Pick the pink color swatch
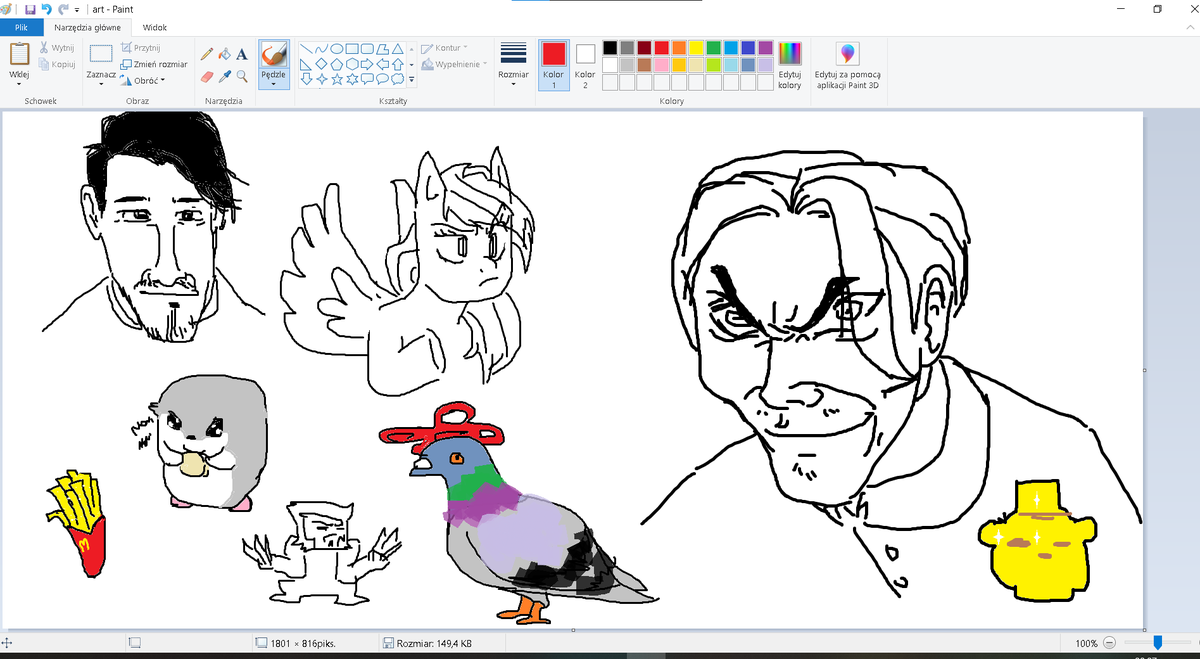This screenshot has height=659, width=1200. tap(662, 64)
